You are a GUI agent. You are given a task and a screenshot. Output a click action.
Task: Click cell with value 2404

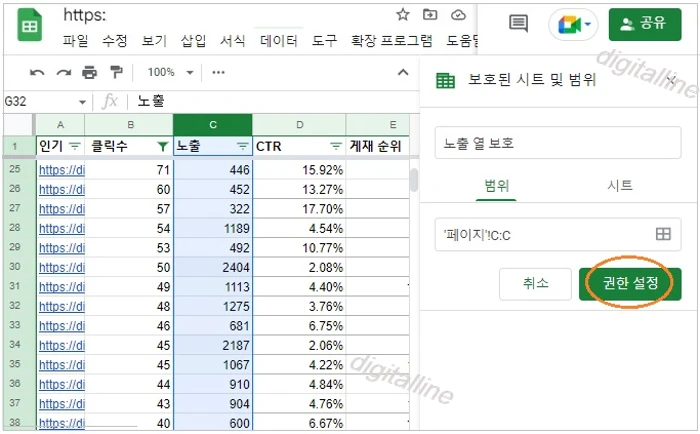point(213,267)
